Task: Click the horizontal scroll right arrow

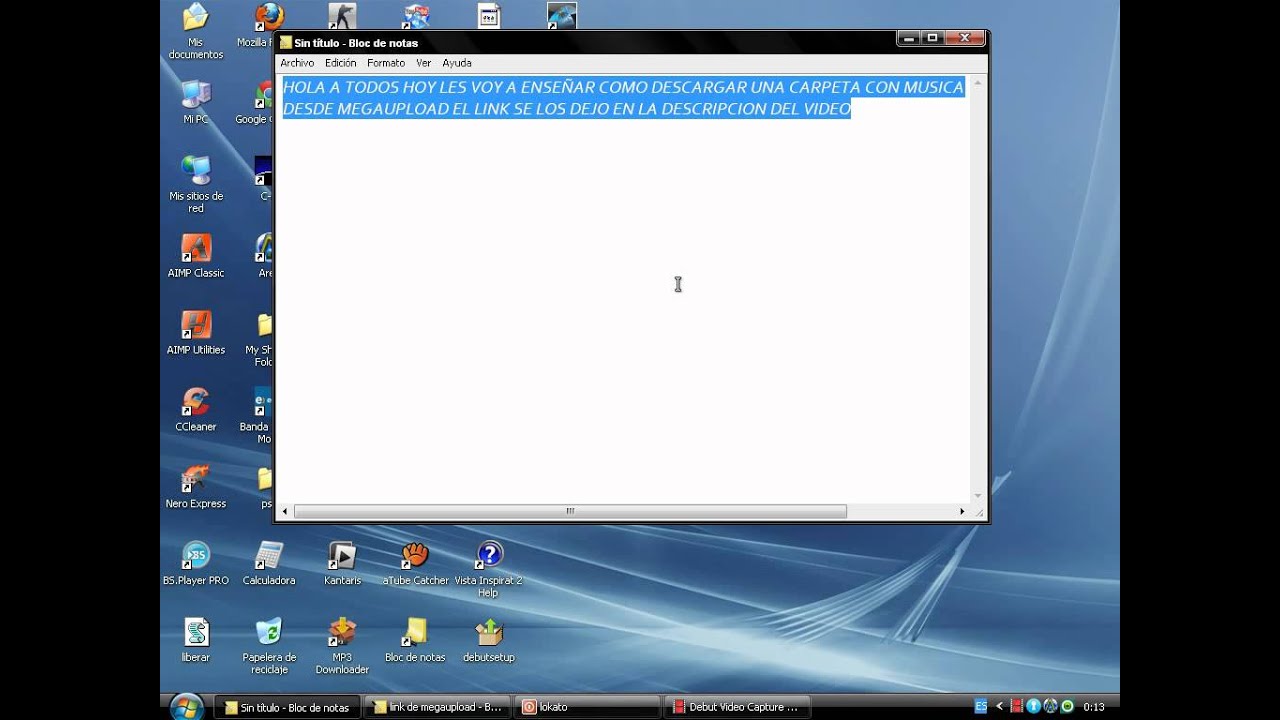Action: 962,511
